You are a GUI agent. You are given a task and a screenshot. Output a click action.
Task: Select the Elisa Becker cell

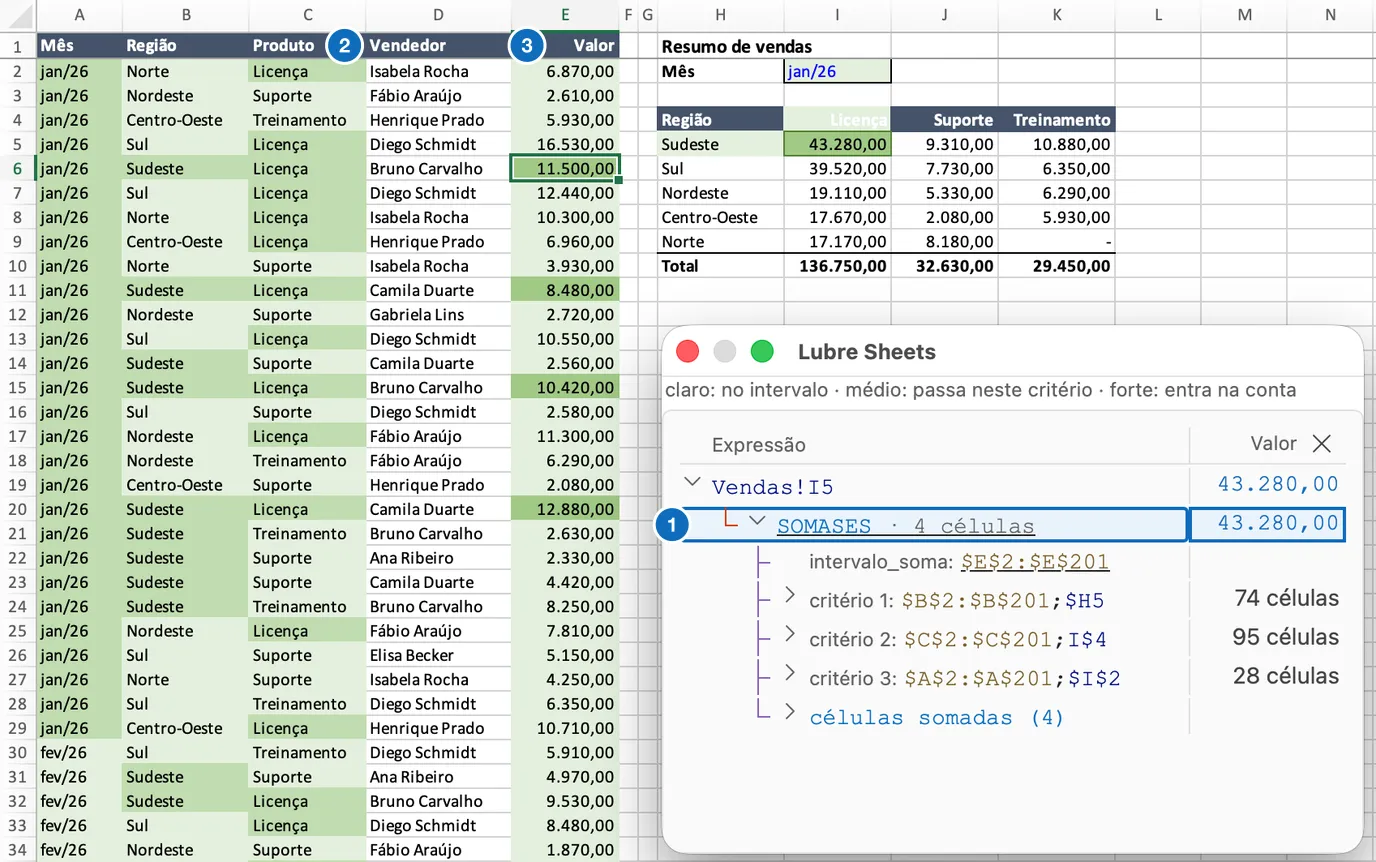[x=438, y=655]
